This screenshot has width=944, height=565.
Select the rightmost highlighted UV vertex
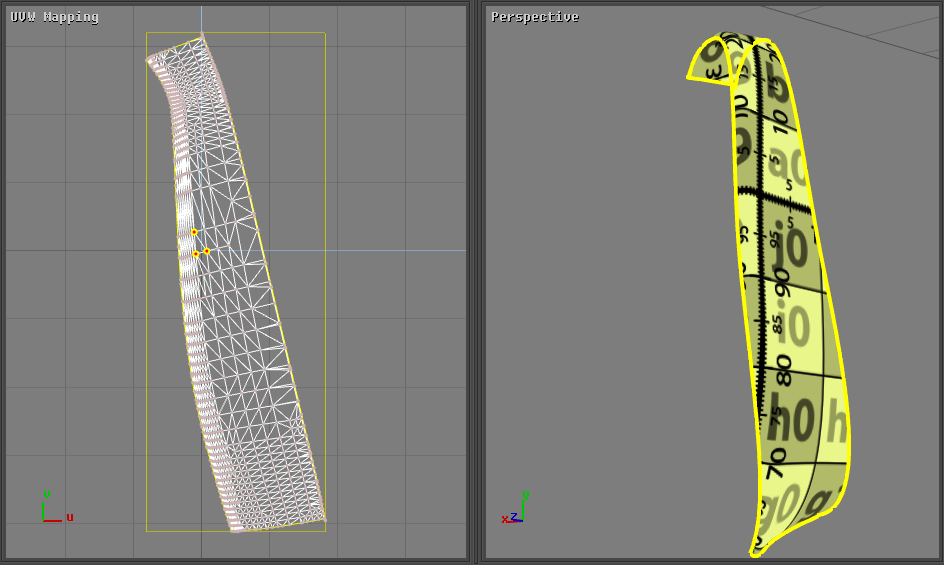(x=207, y=251)
